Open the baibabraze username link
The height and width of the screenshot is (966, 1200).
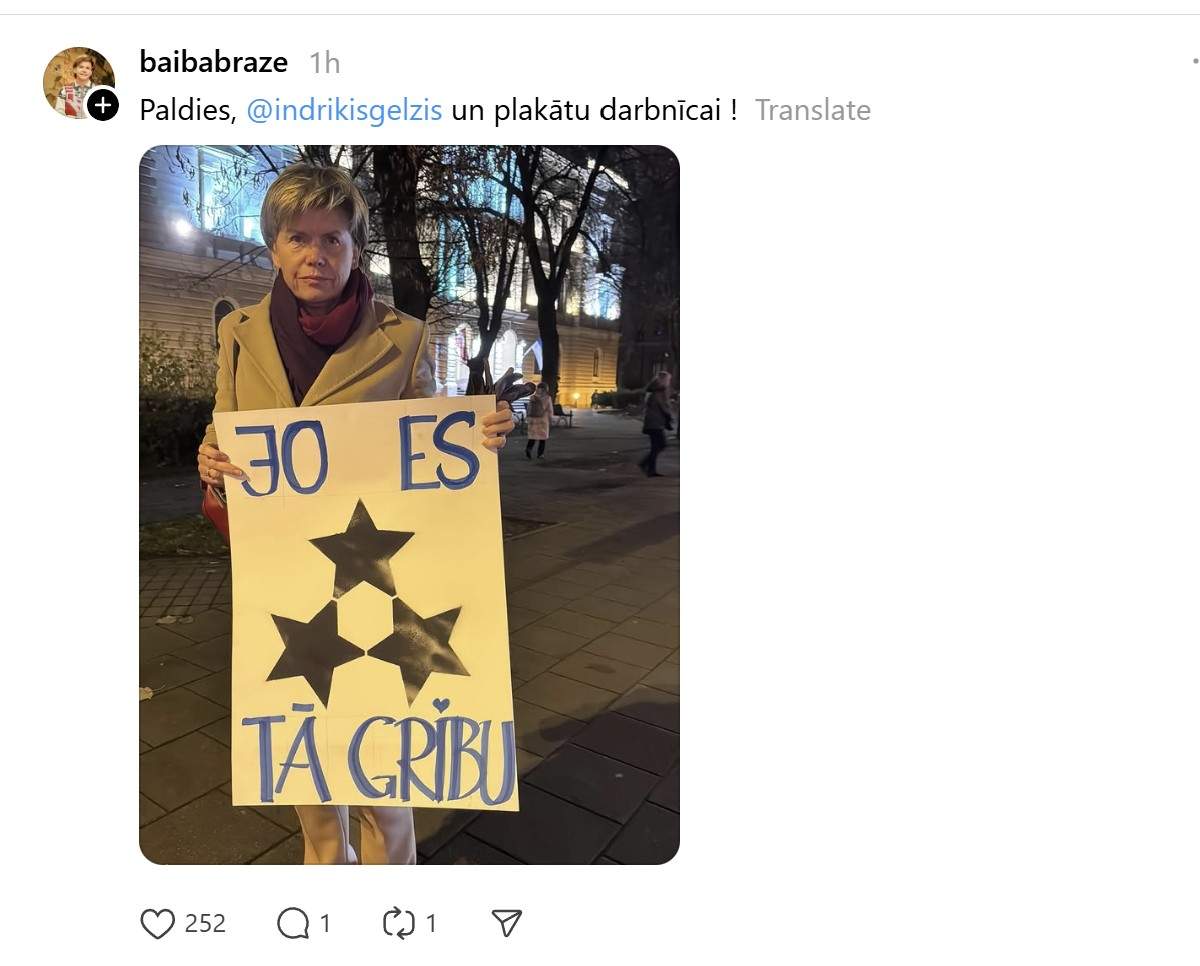[x=214, y=62]
